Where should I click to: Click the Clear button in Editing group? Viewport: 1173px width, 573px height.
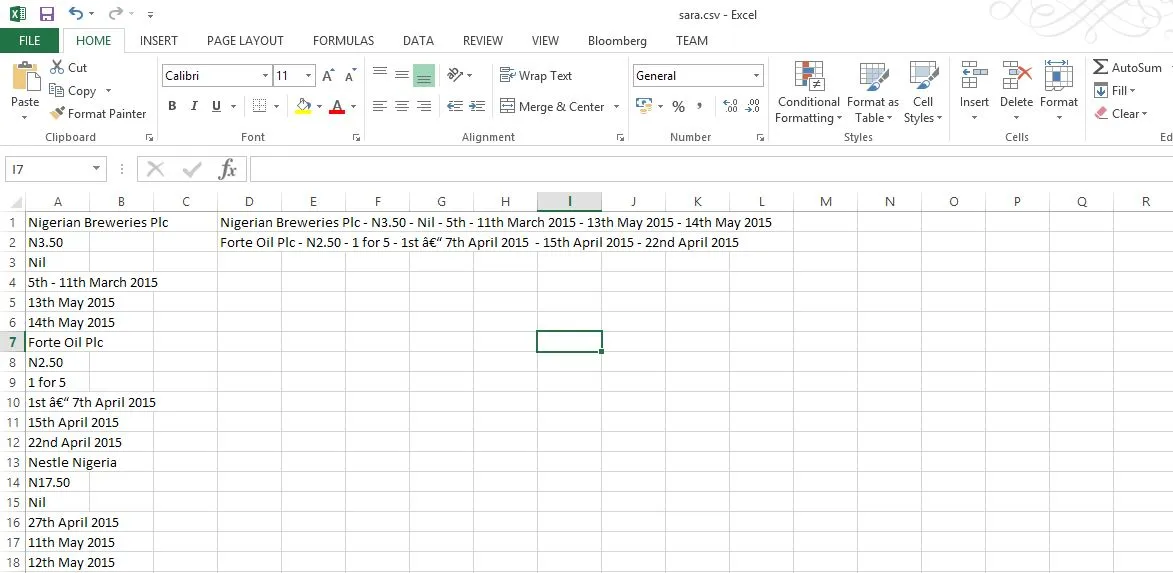(x=1120, y=114)
